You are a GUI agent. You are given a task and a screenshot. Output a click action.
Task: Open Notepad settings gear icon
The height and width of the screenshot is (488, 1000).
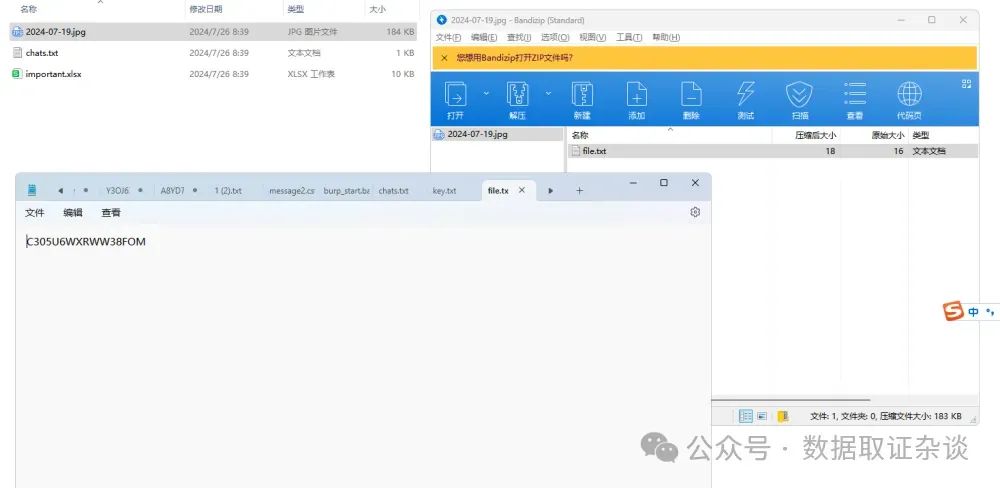click(x=695, y=212)
